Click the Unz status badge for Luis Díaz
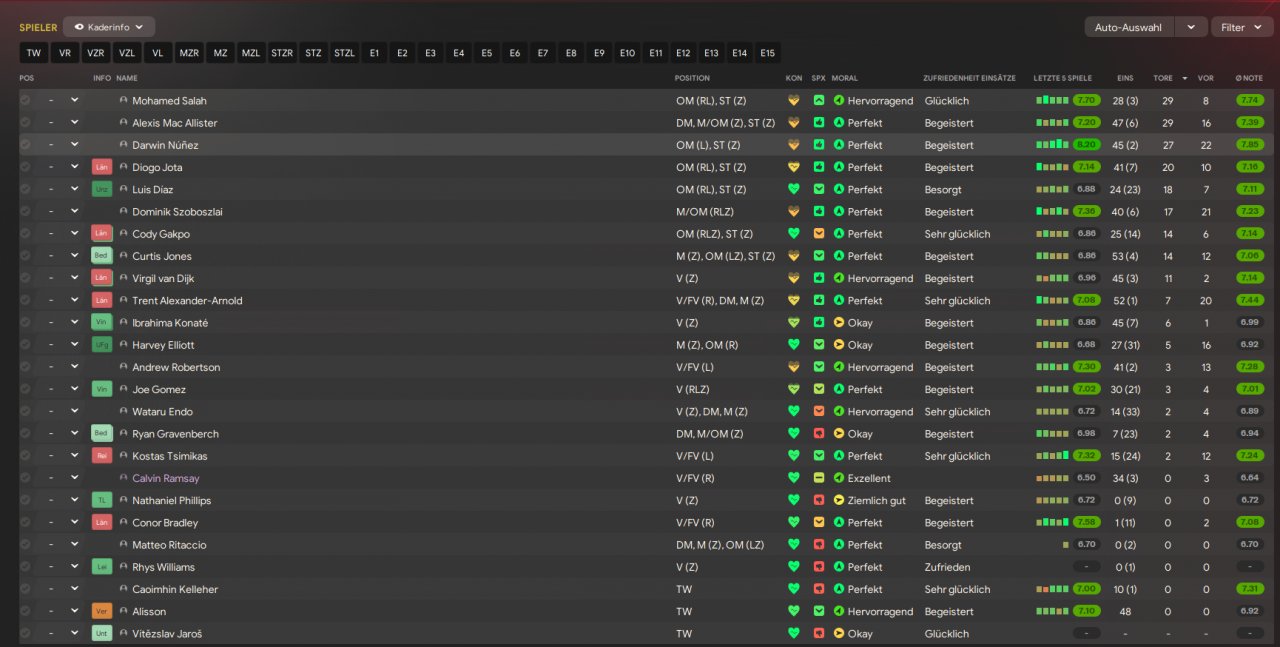Screen dimensions: 1280x647 pyautogui.click(x=101, y=189)
